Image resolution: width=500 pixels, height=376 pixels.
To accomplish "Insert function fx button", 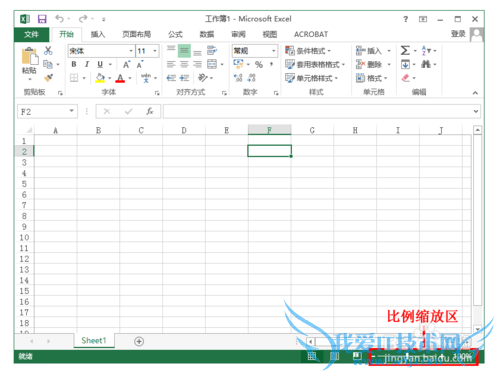I will point(150,111).
